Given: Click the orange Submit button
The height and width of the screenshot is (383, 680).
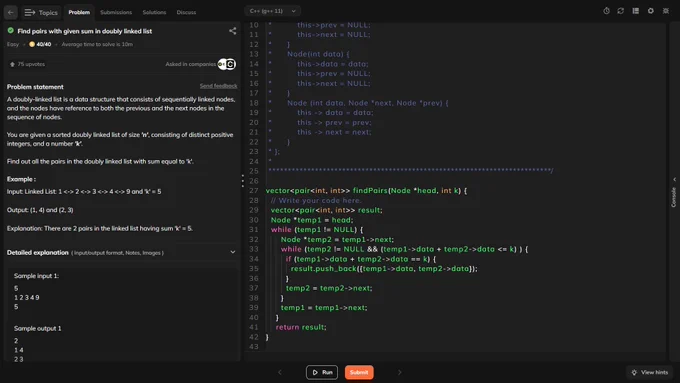Looking at the screenshot, I should [x=359, y=372].
